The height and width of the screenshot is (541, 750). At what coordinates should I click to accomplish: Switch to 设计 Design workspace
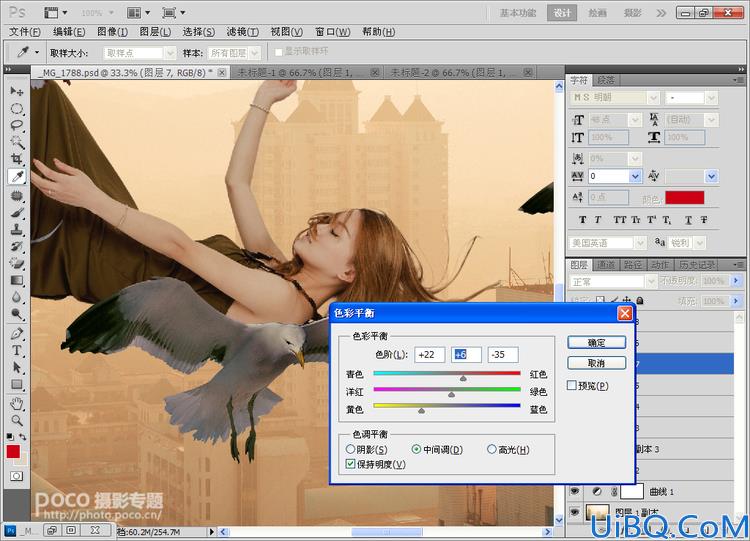[x=562, y=13]
